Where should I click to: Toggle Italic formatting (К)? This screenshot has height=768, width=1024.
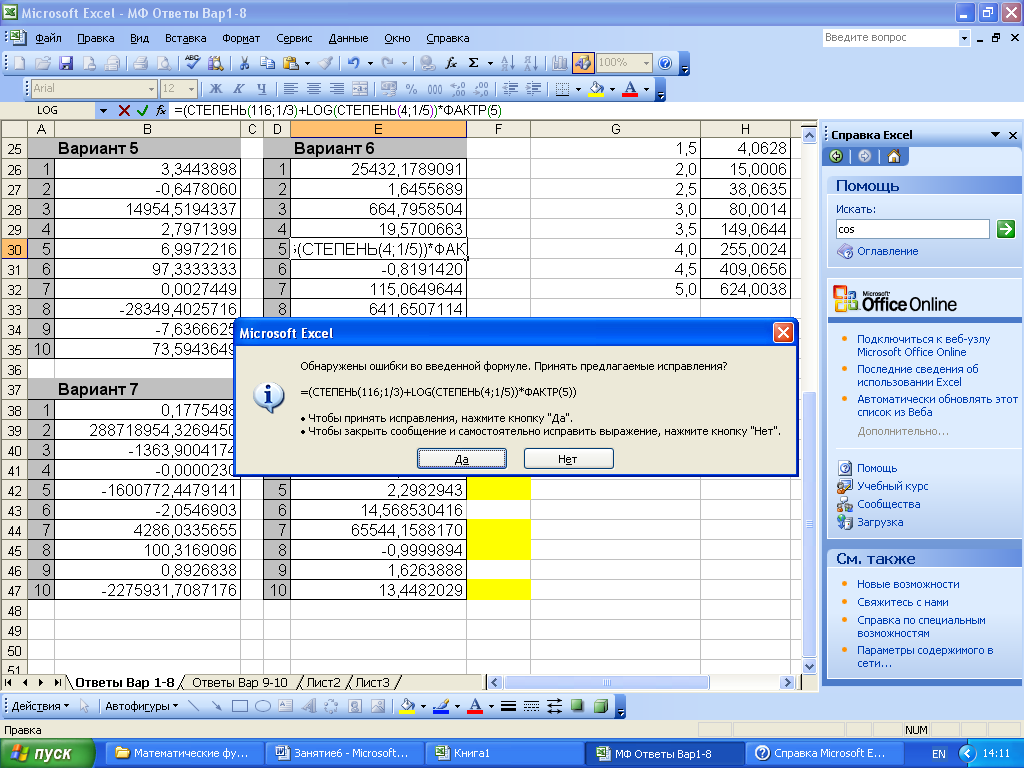click(238, 89)
